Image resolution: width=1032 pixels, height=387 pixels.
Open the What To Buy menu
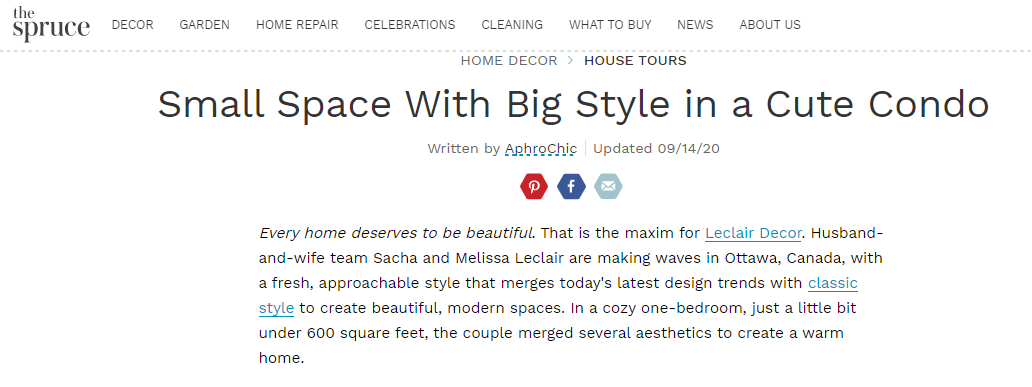pos(610,25)
